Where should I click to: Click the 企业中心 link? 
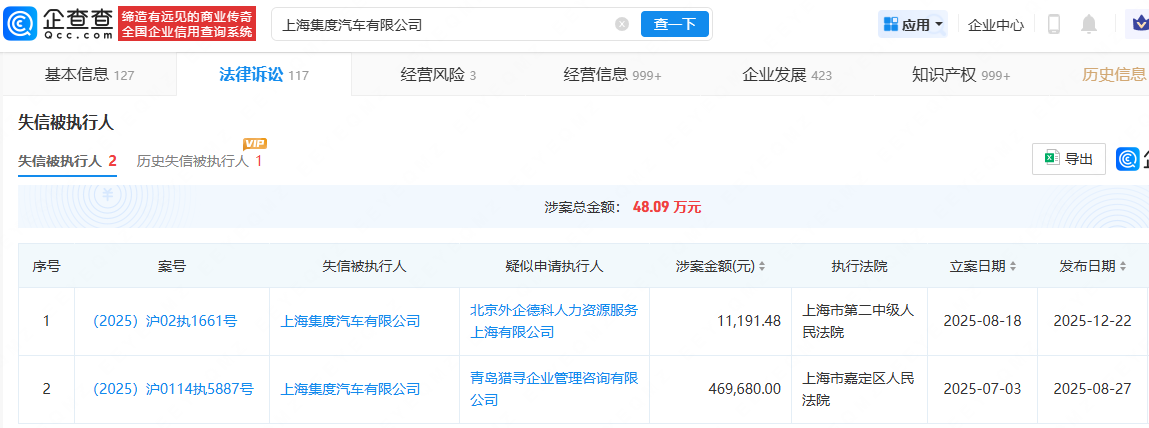(x=995, y=24)
